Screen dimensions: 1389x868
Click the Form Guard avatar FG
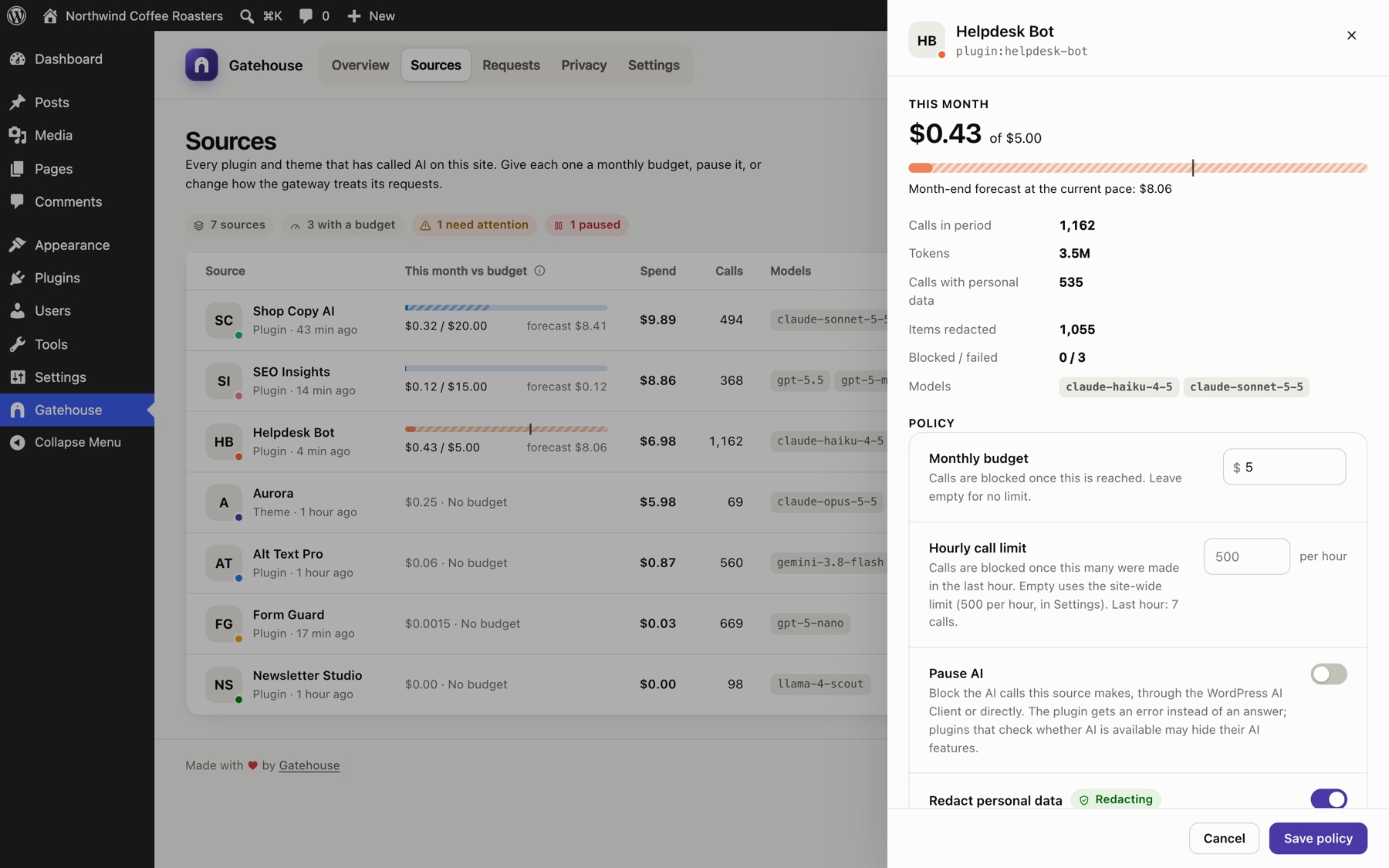(x=224, y=624)
